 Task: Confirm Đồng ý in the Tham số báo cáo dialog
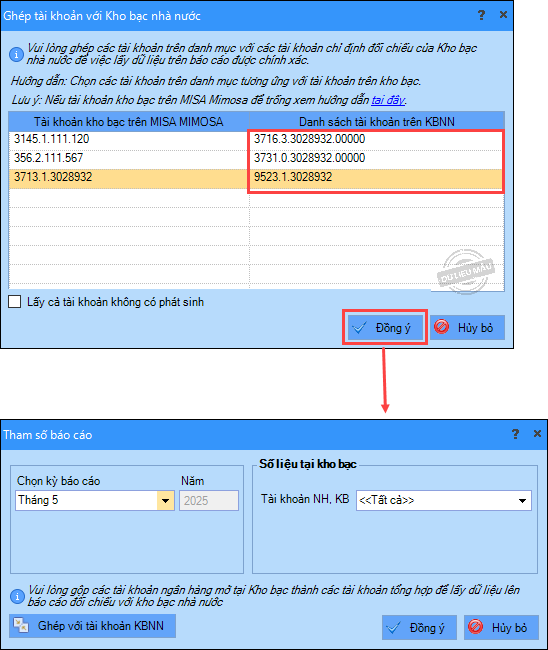(419, 628)
